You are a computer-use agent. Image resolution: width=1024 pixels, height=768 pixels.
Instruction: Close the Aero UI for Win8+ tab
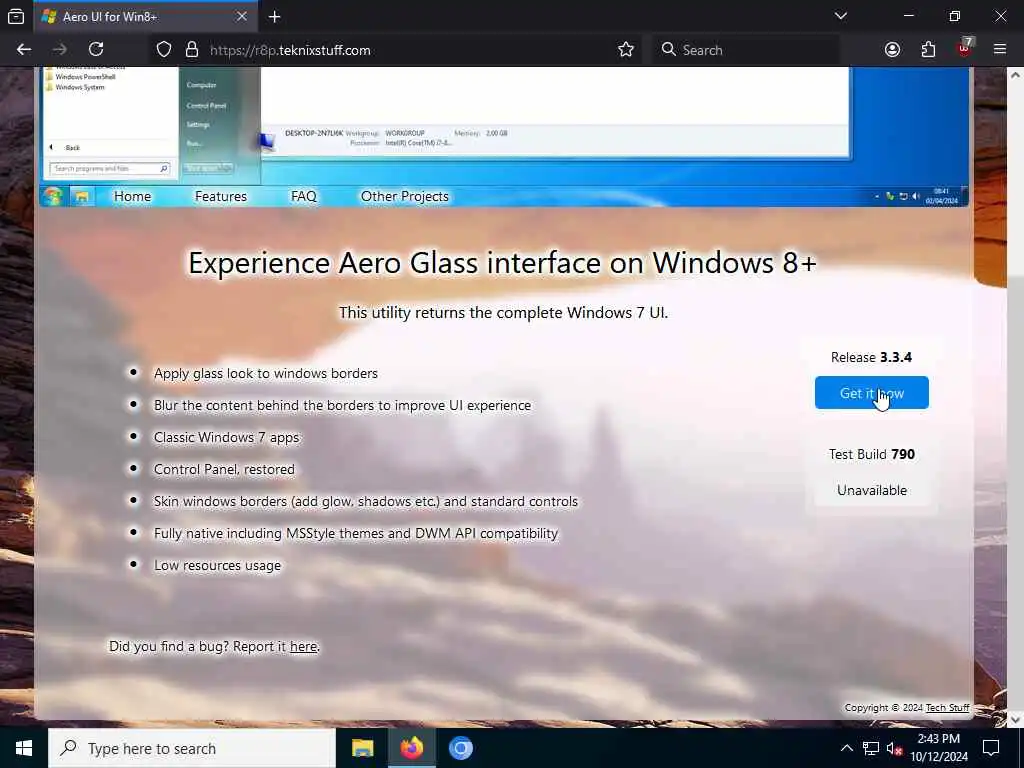(242, 16)
